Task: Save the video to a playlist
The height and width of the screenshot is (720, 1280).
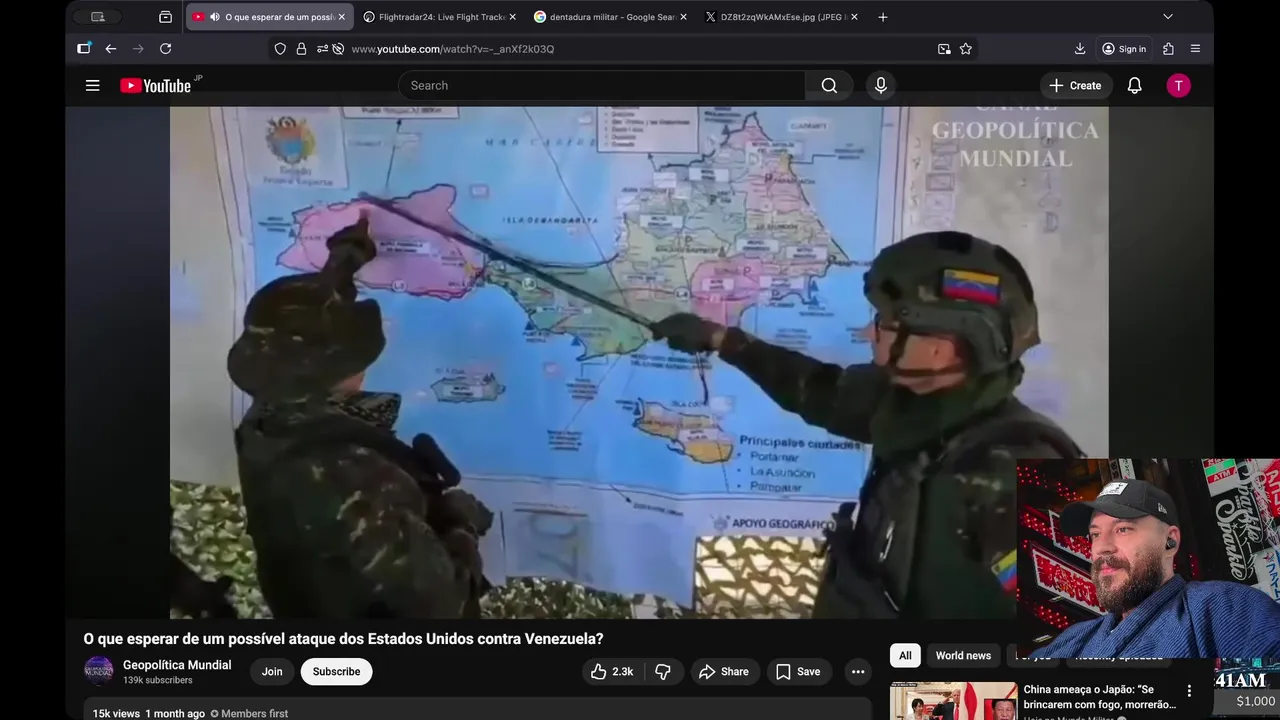Action: (798, 672)
